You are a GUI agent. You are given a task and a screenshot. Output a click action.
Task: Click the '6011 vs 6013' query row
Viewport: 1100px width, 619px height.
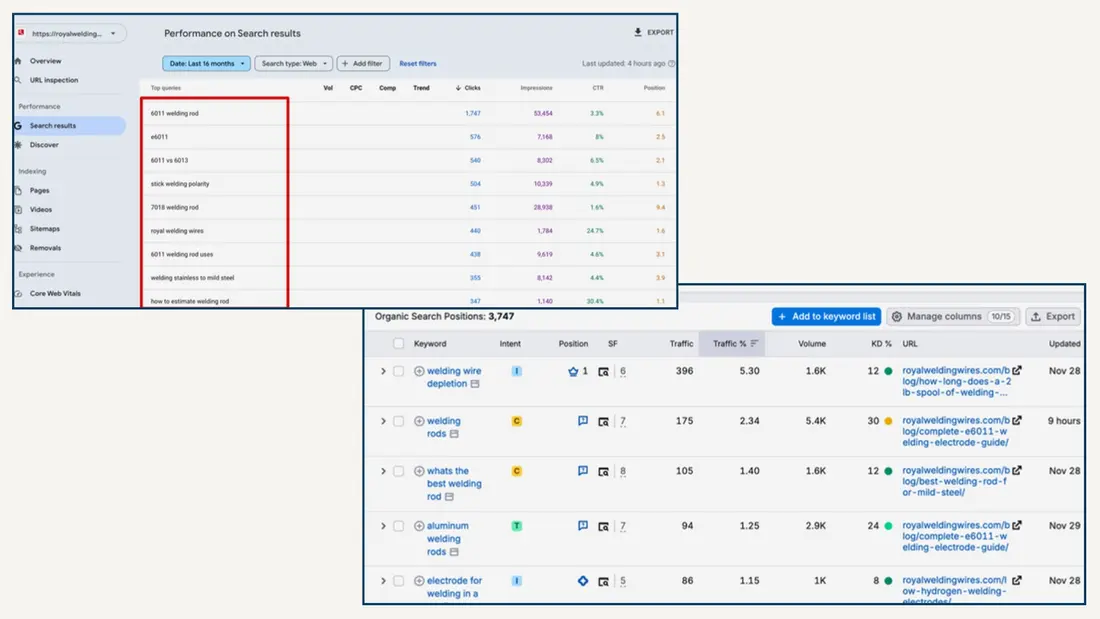tap(408, 160)
